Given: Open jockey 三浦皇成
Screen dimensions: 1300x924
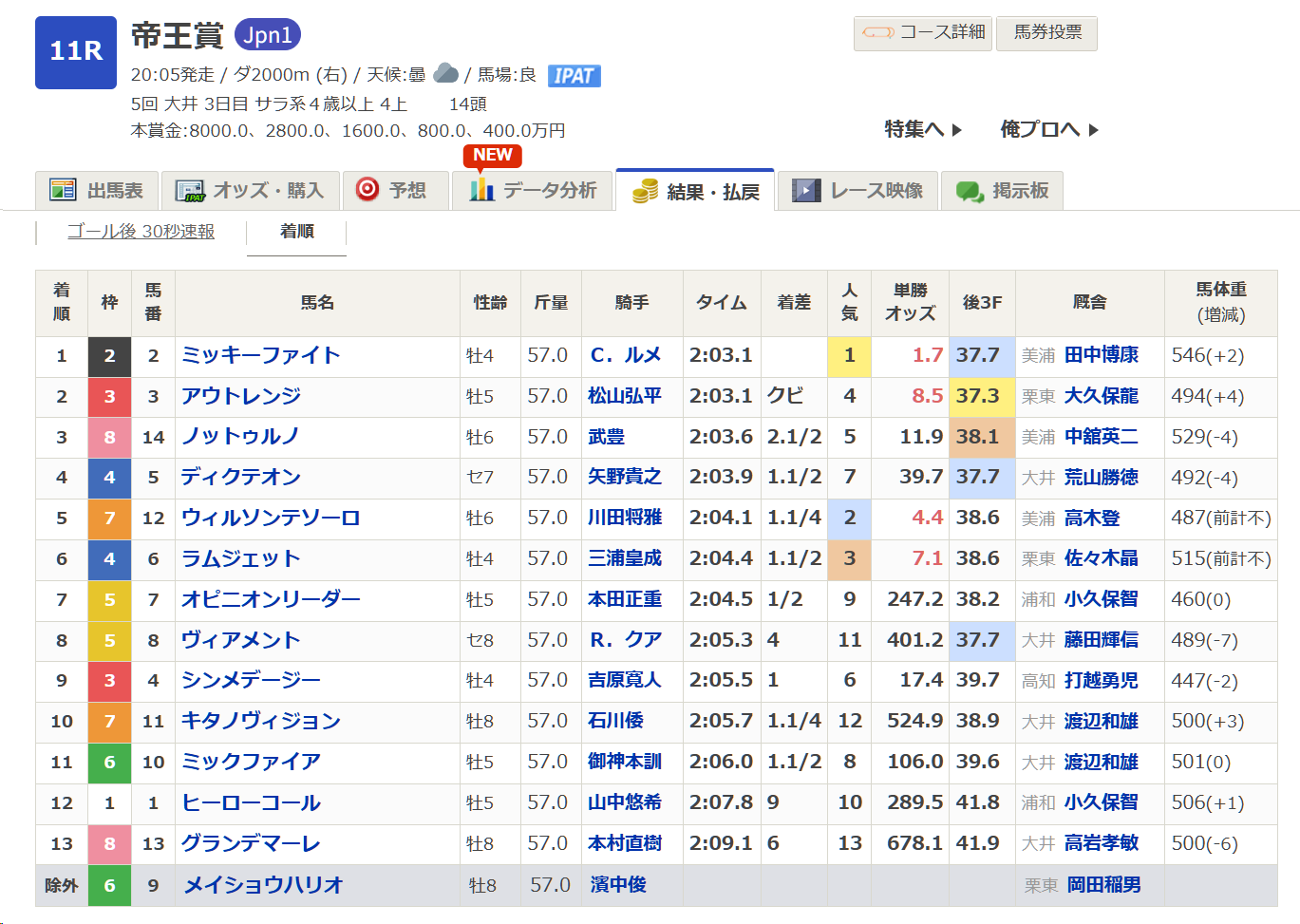Looking at the screenshot, I should click(625, 558).
